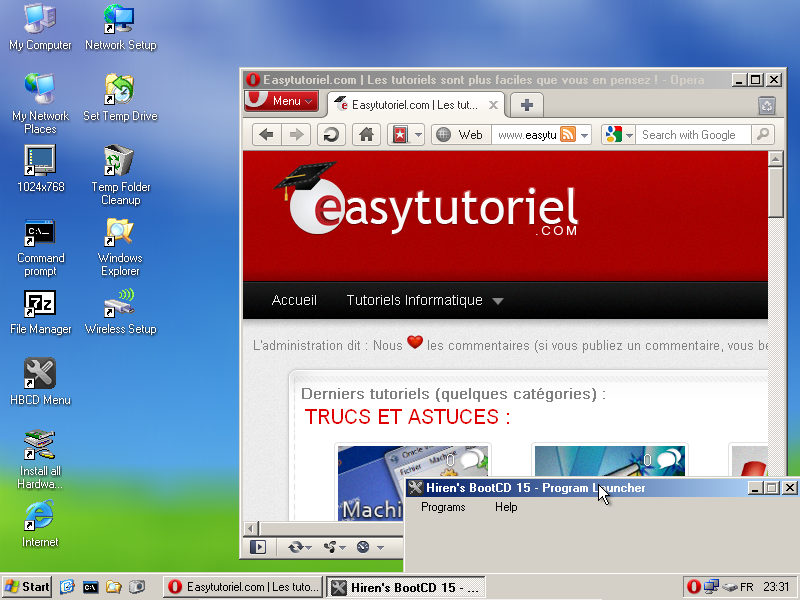
Task: Open the Start menu
Action: point(27,587)
